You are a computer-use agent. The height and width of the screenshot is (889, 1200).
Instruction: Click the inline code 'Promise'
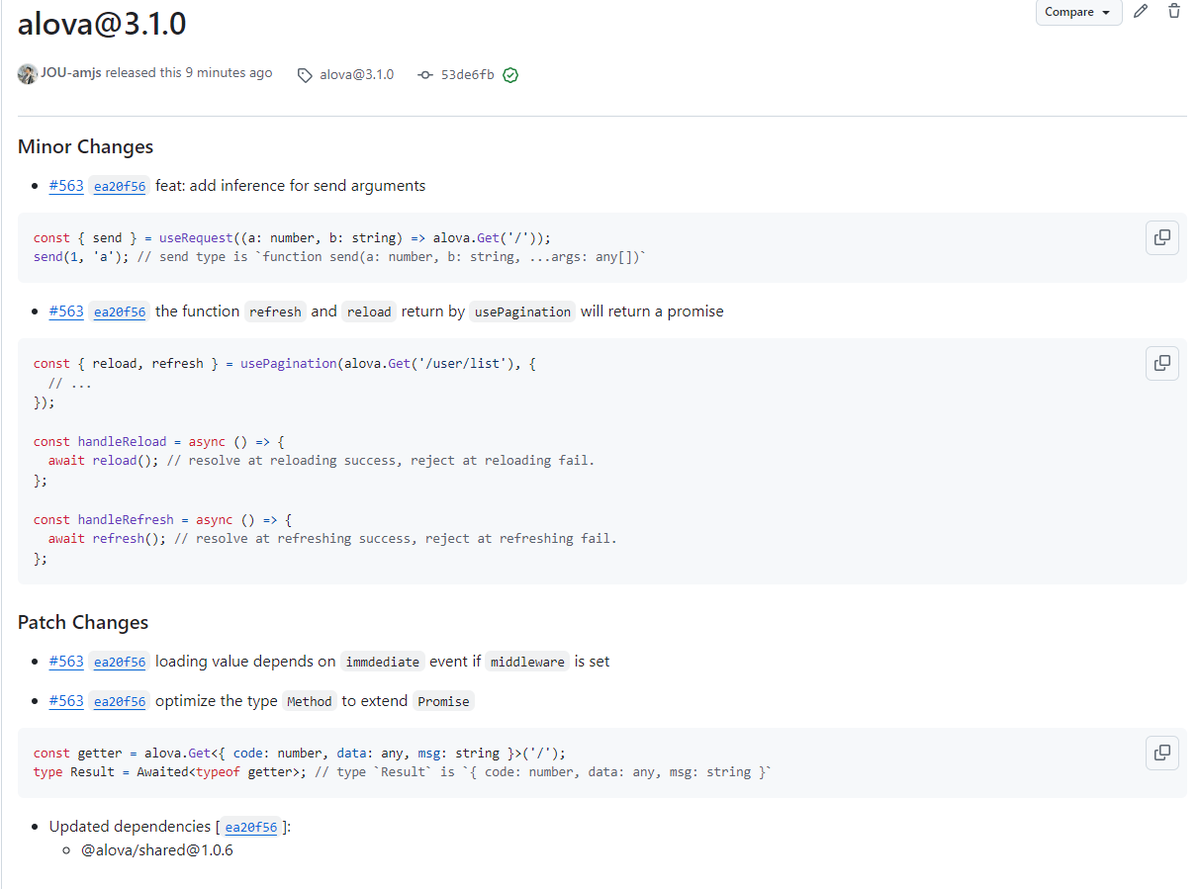[x=443, y=702]
